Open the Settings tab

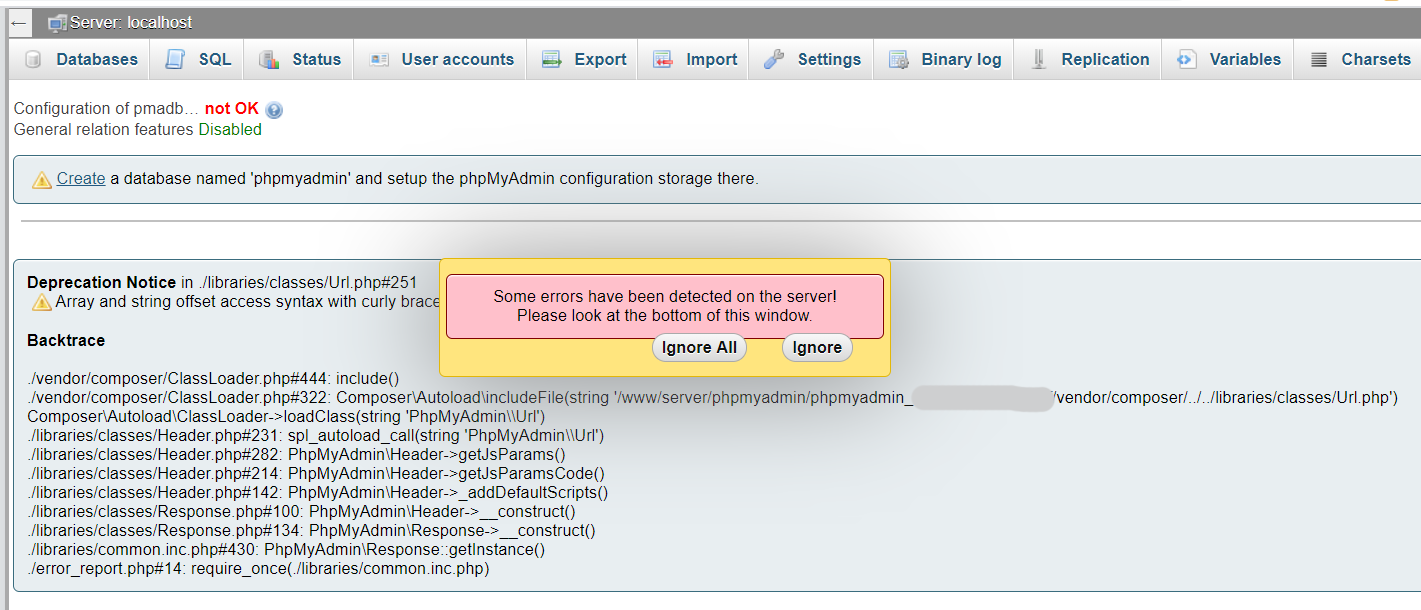[812, 60]
